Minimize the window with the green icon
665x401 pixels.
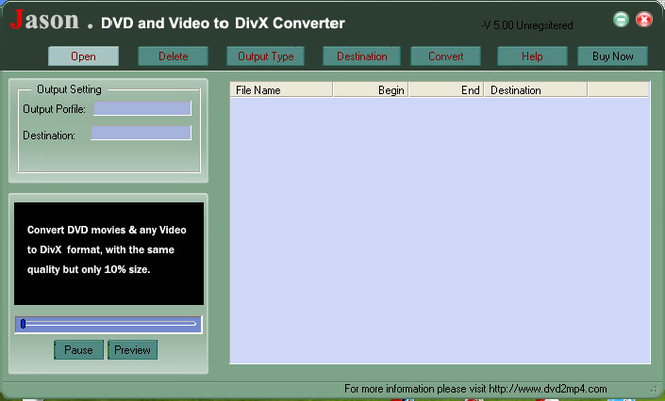coord(621,19)
